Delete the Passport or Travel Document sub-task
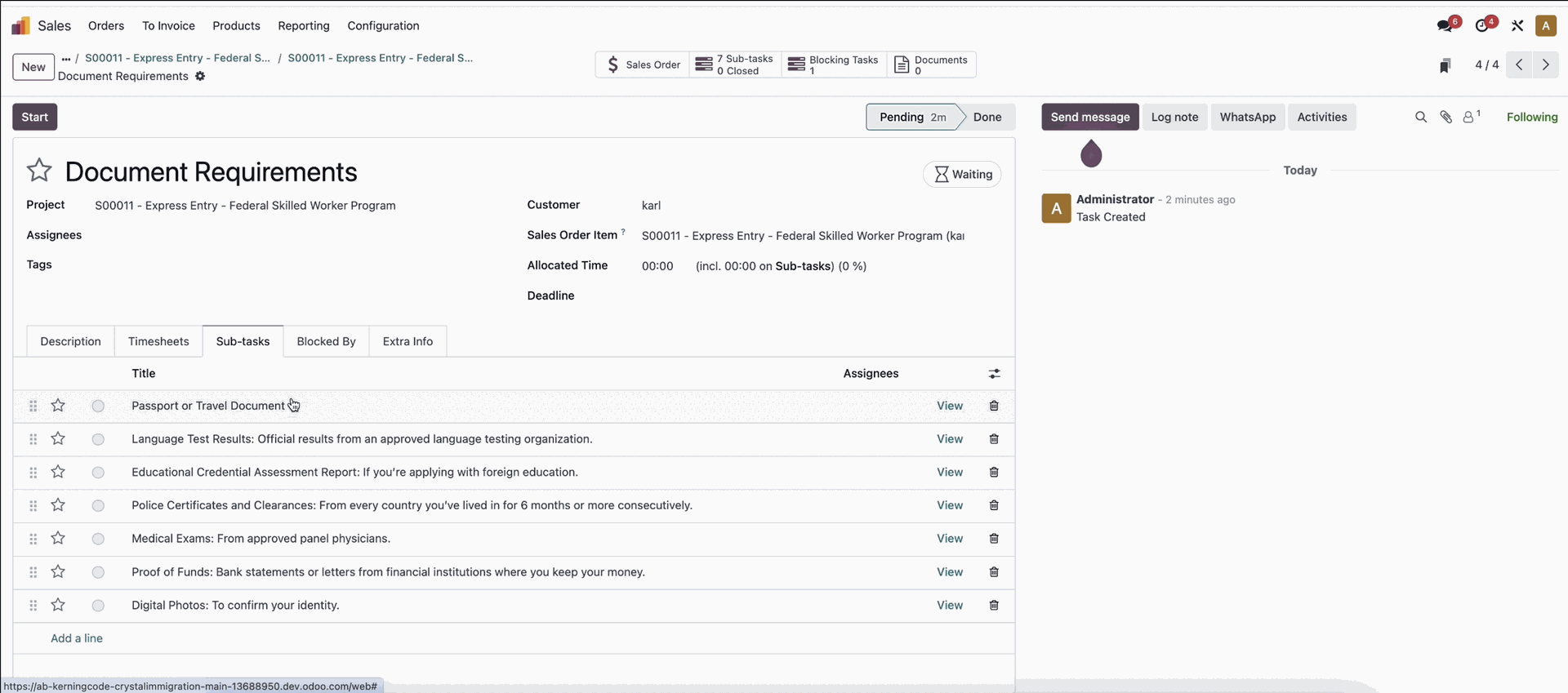Screen dimensions: 1568x693 point(994,406)
